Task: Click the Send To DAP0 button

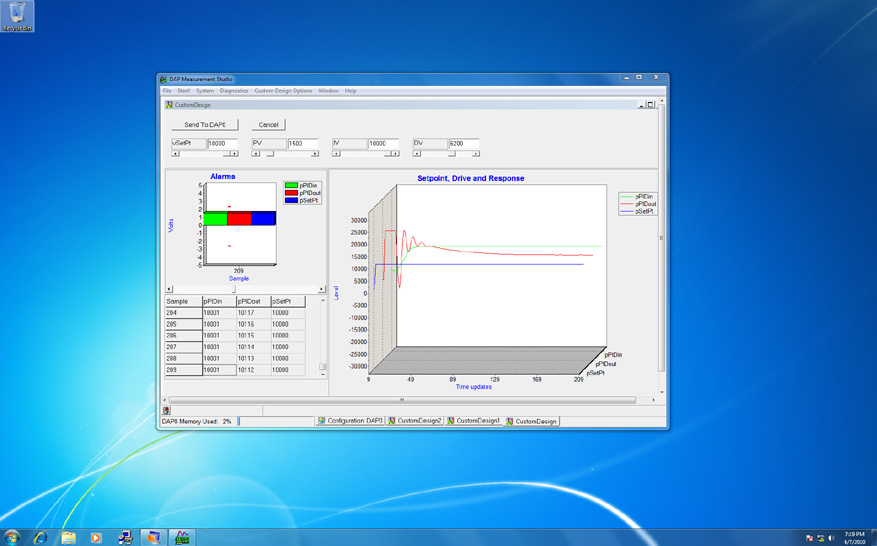Action: tap(205, 125)
